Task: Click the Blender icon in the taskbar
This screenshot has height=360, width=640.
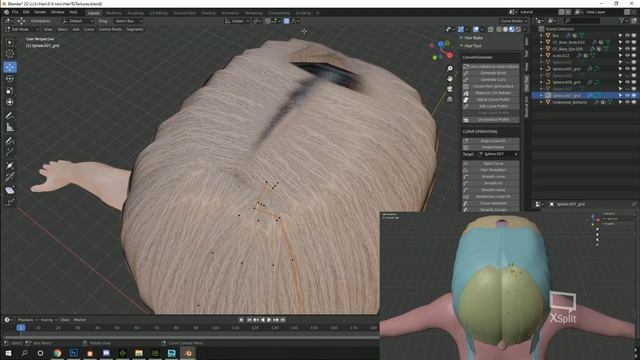Action: [x=188, y=353]
